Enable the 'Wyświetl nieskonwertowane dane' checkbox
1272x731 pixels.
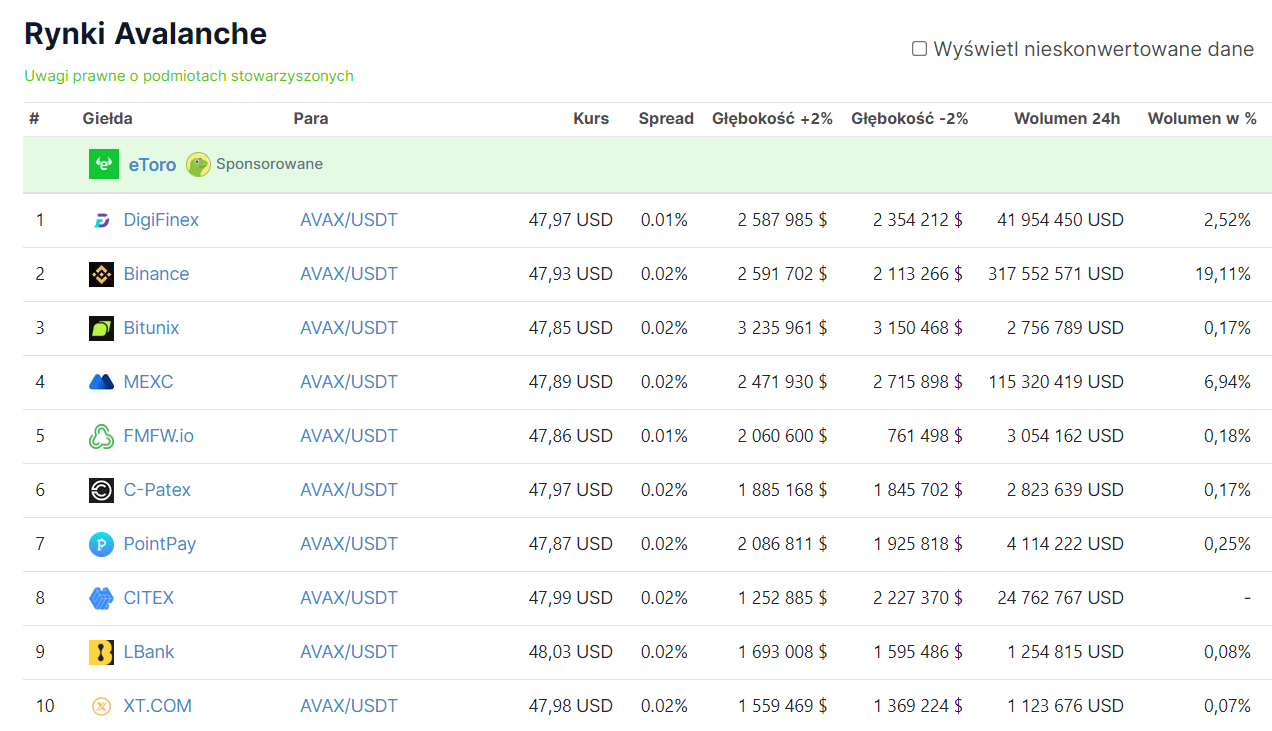(x=919, y=49)
